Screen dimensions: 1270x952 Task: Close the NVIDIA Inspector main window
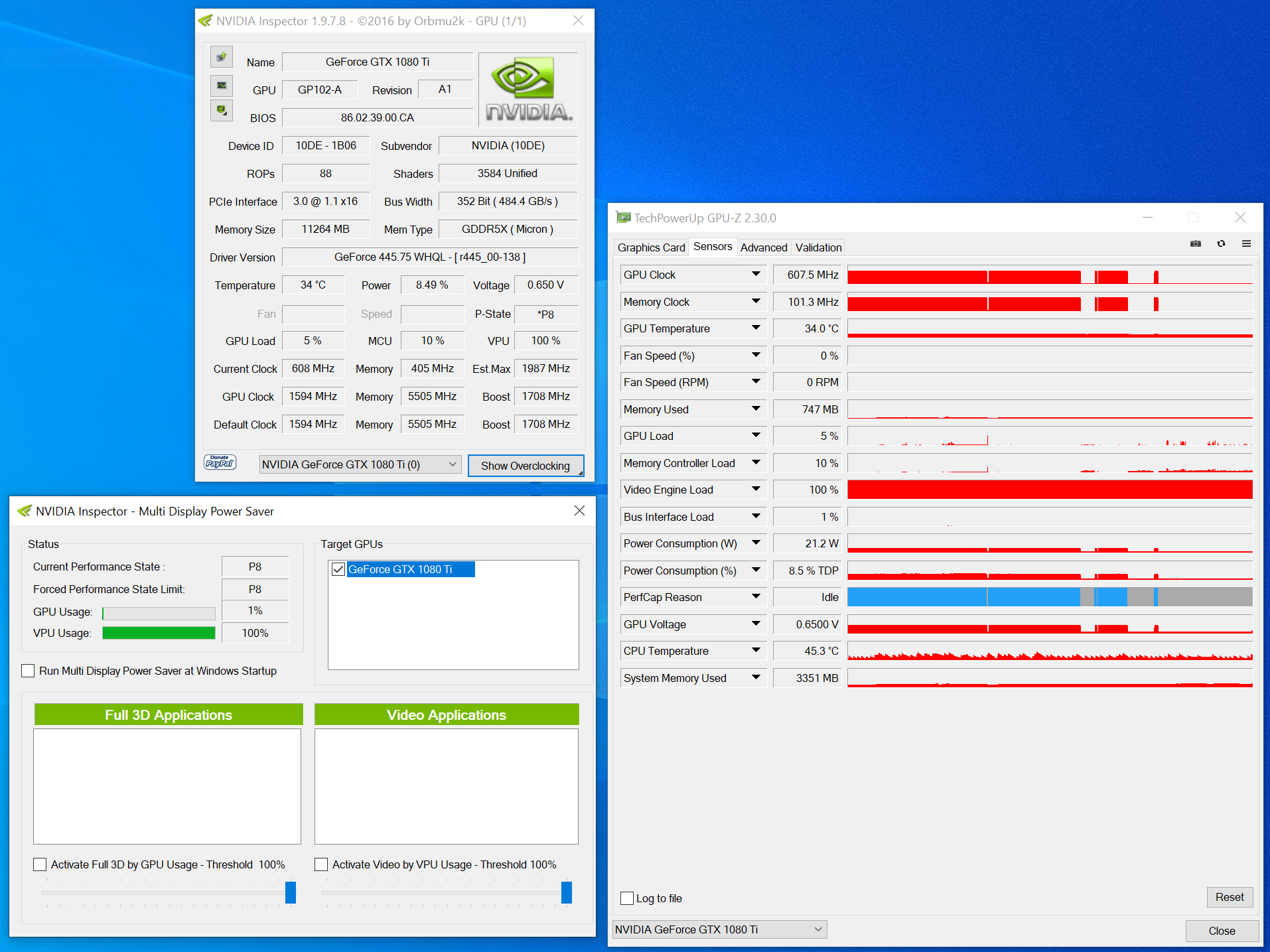pyautogui.click(x=578, y=21)
